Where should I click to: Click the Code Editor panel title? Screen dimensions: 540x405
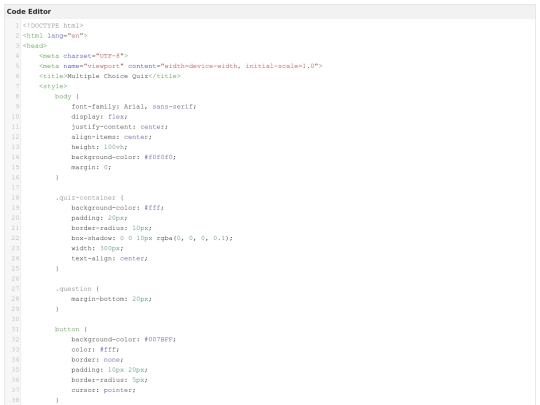[29, 11]
